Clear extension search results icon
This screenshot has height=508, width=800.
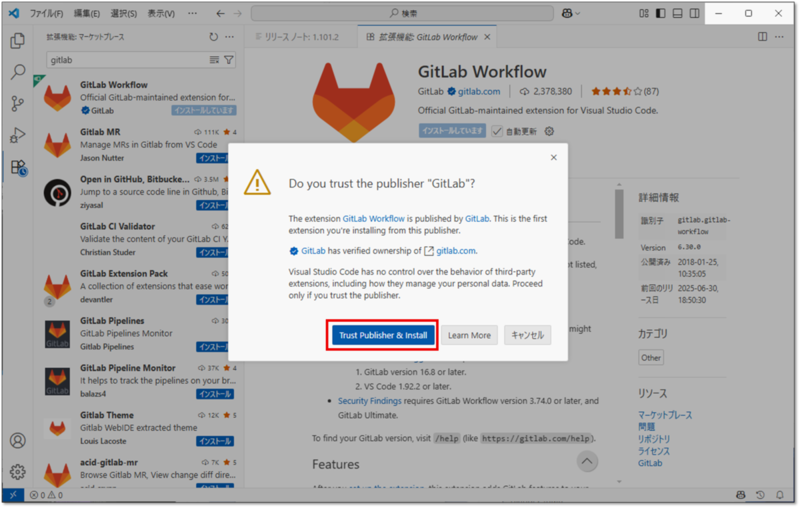(x=214, y=60)
